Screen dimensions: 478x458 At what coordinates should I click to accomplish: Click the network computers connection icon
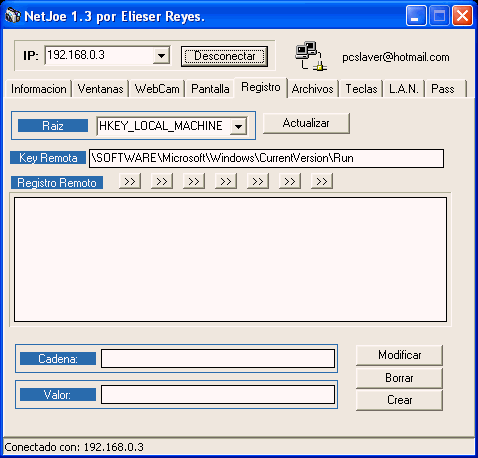311,56
